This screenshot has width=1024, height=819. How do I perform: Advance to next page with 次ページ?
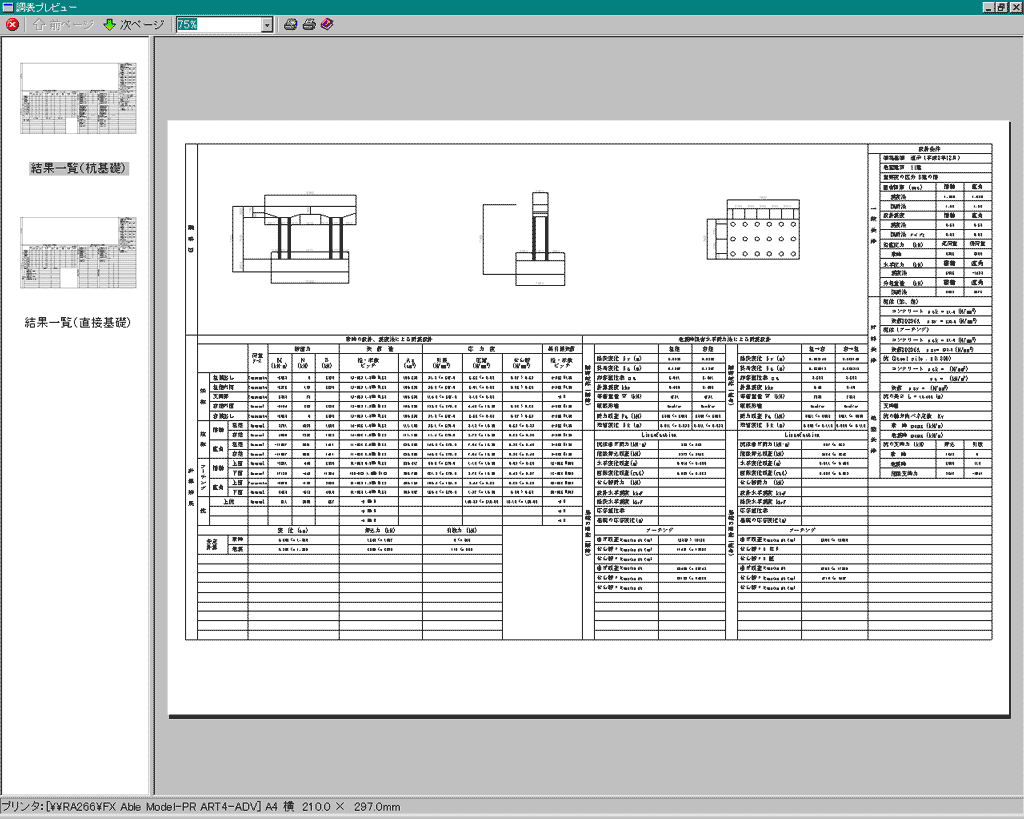point(132,25)
